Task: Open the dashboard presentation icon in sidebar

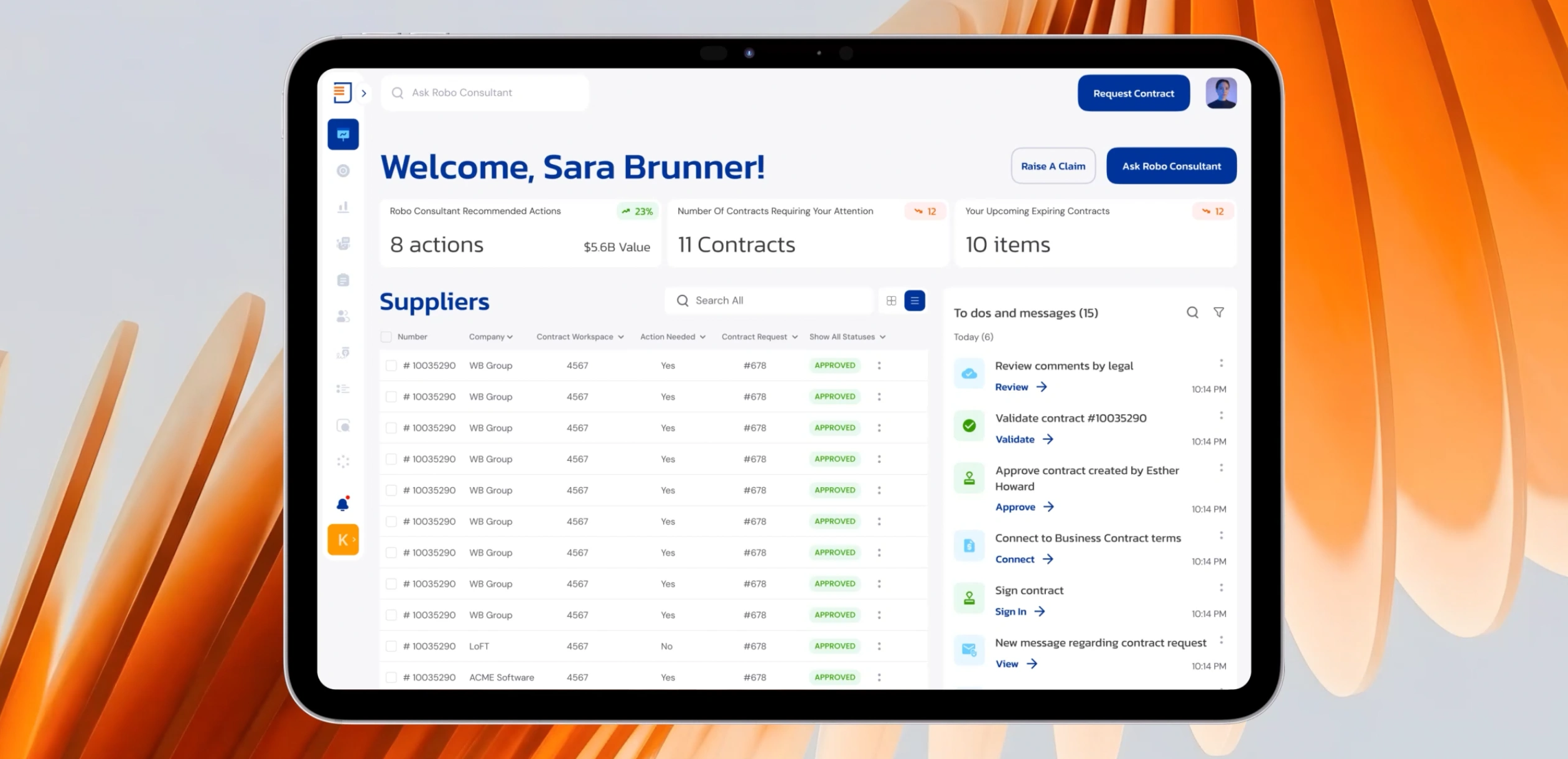Action: [343, 134]
